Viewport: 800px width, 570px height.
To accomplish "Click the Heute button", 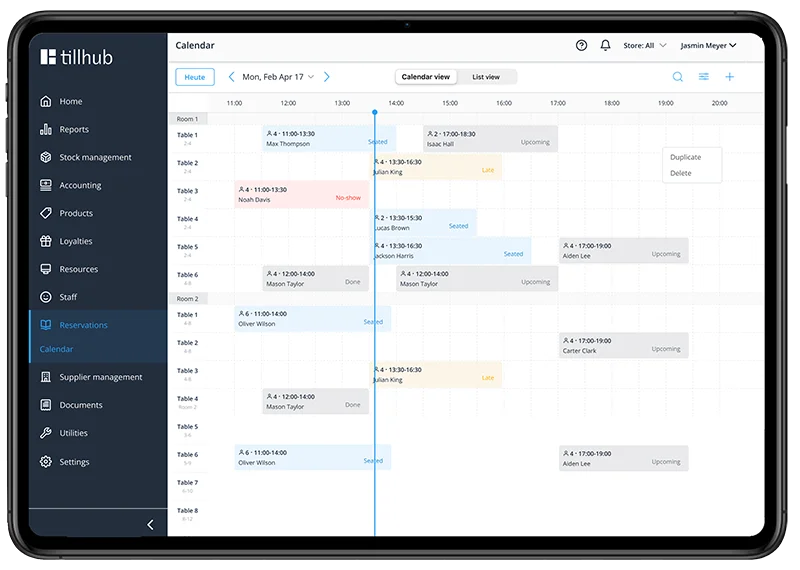I will click(194, 77).
